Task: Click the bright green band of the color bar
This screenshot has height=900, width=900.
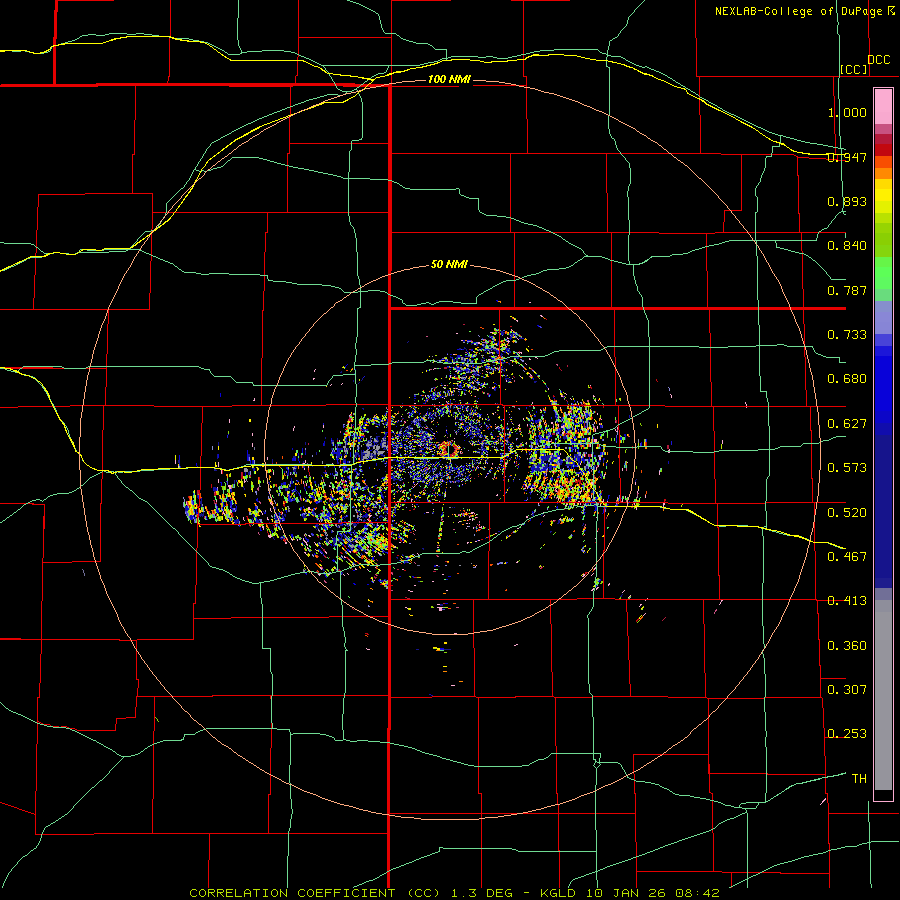Action: 883,273
